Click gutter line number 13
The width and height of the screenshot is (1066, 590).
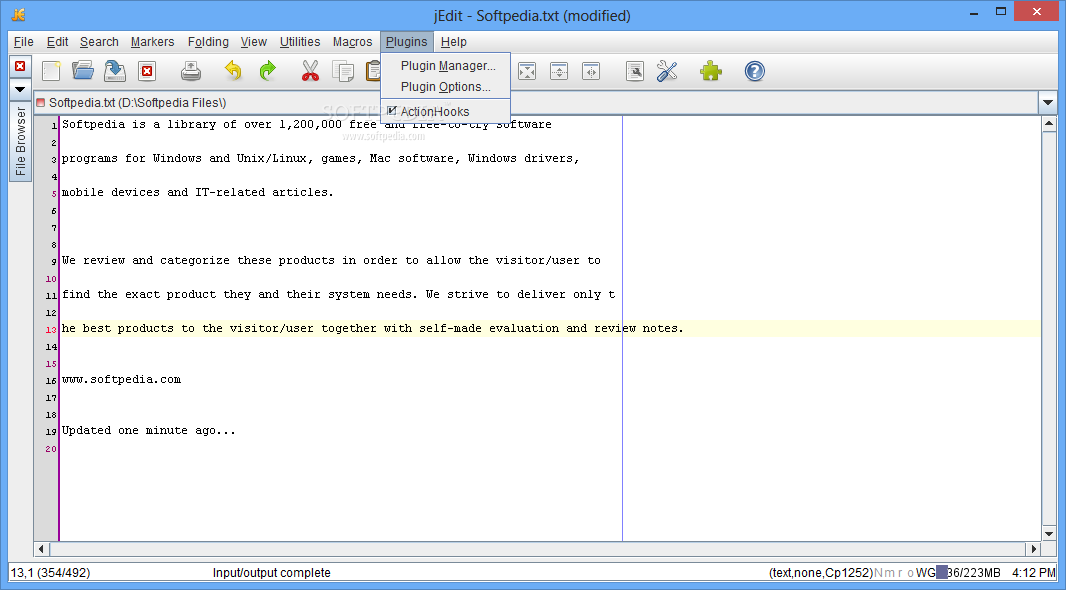click(x=50, y=330)
